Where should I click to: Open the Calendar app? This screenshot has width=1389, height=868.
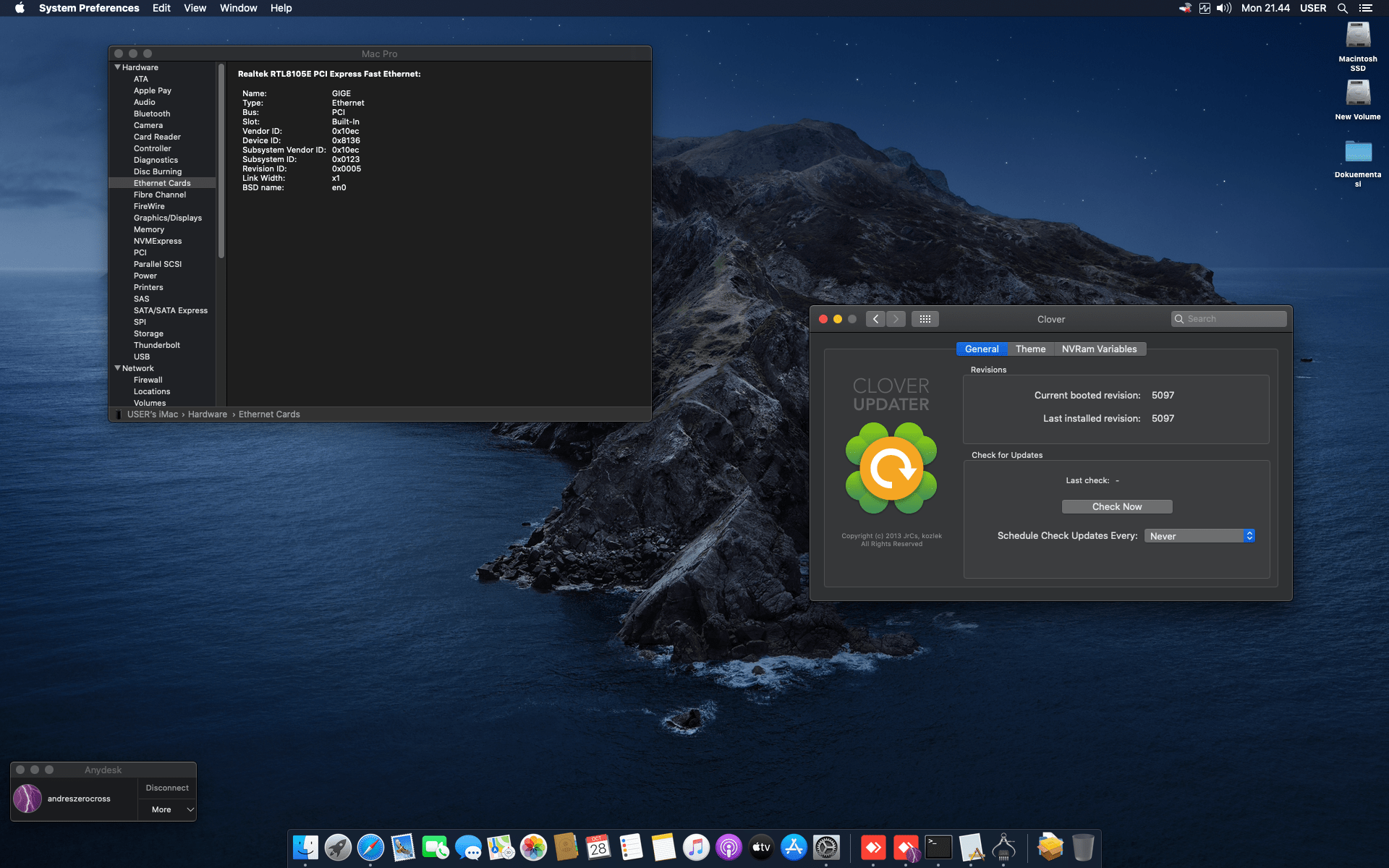point(598,846)
